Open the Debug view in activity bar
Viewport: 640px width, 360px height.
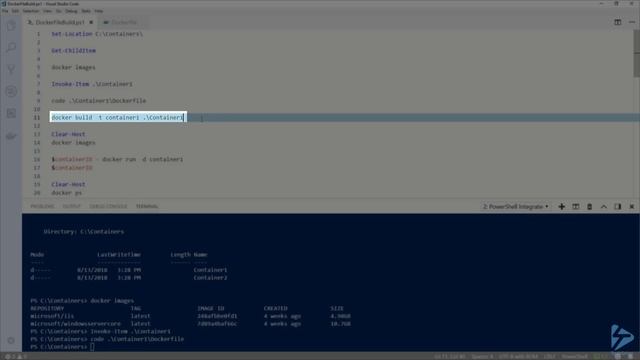click(x=11, y=91)
